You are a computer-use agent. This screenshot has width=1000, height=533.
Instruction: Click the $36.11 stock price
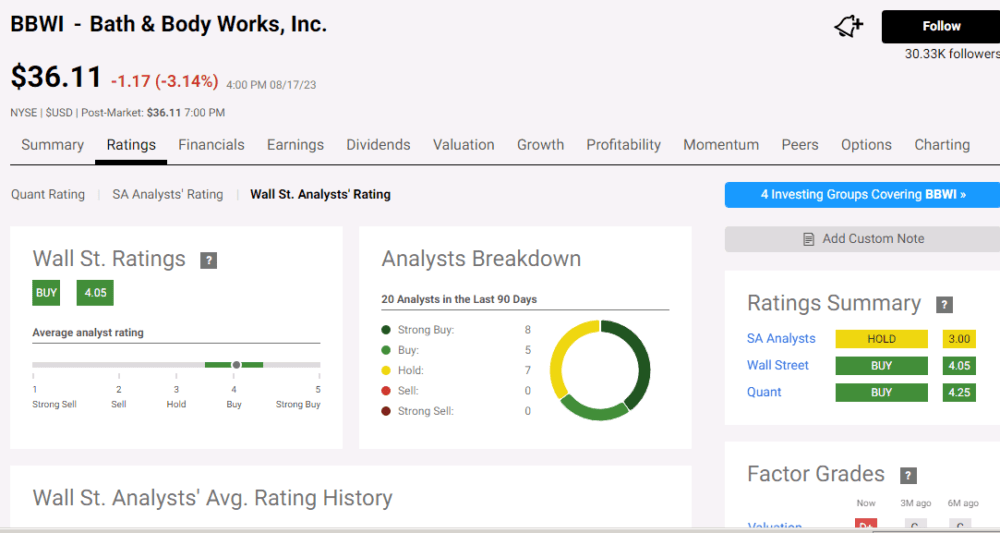(56, 77)
